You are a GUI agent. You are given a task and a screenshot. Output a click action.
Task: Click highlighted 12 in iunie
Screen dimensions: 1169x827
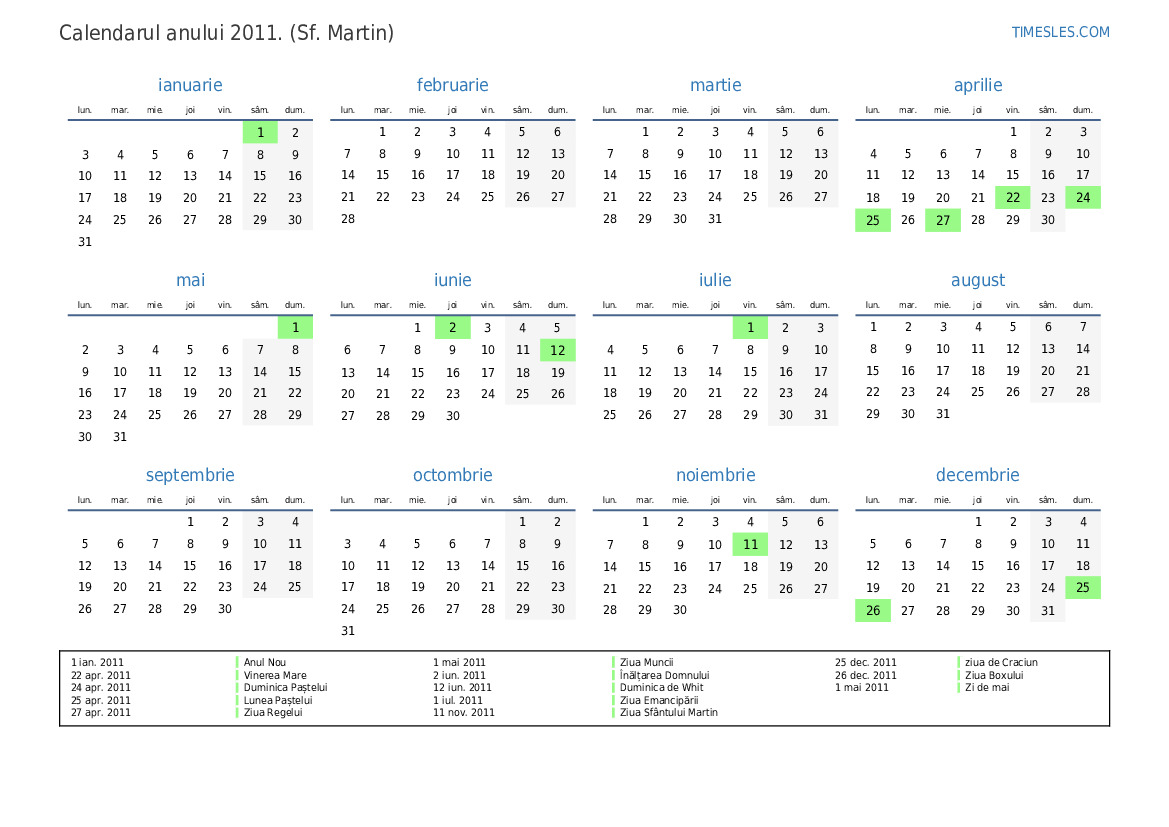coord(558,350)
